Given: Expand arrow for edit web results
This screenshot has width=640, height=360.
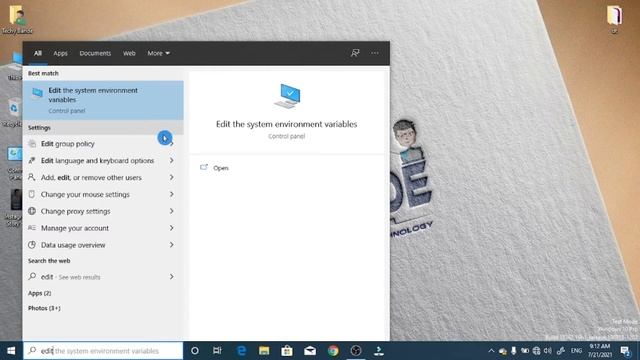Looking at the screenshot, I should pos(172,277).
